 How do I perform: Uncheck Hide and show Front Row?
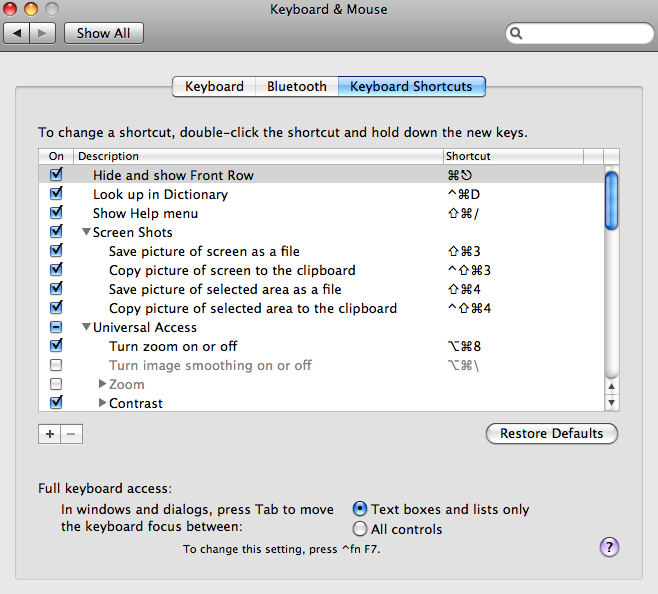pyautogui.click(x=56, y=174)
